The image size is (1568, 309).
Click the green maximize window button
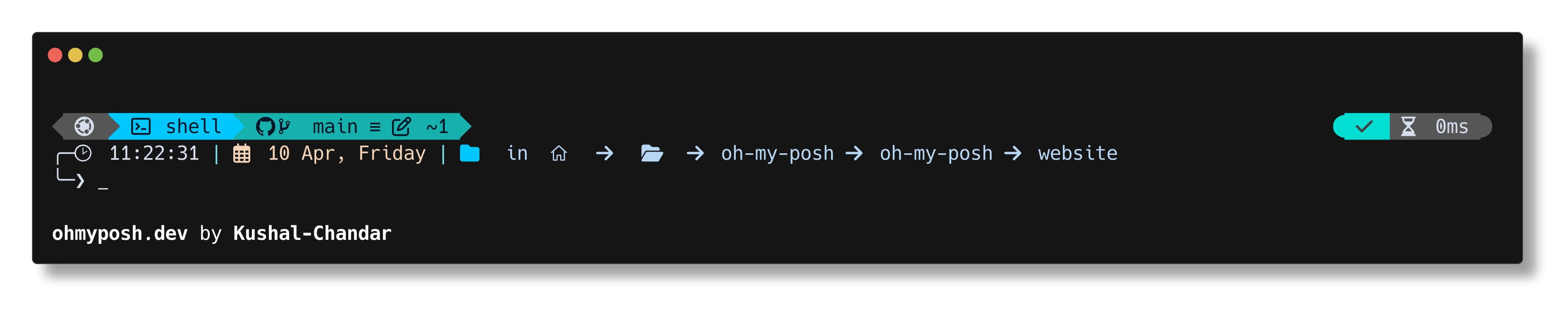[96, 55]
